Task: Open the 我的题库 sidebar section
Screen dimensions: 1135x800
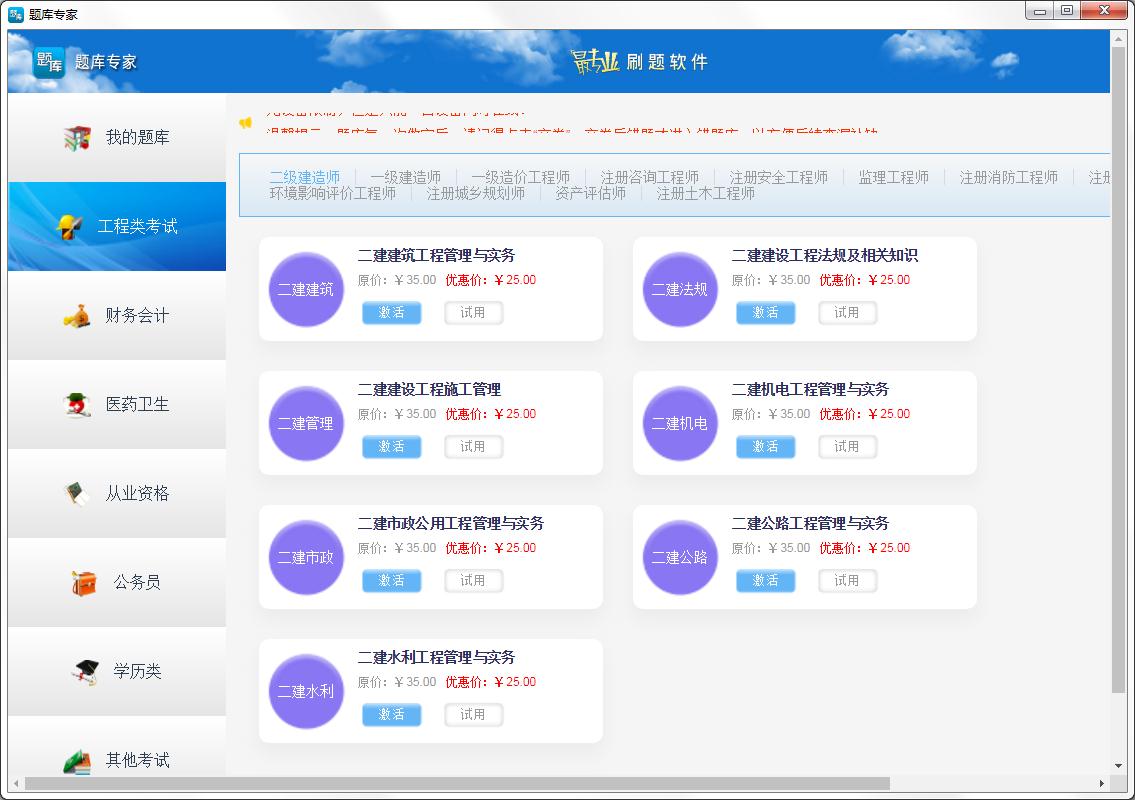Action: [x=116, y=137]
